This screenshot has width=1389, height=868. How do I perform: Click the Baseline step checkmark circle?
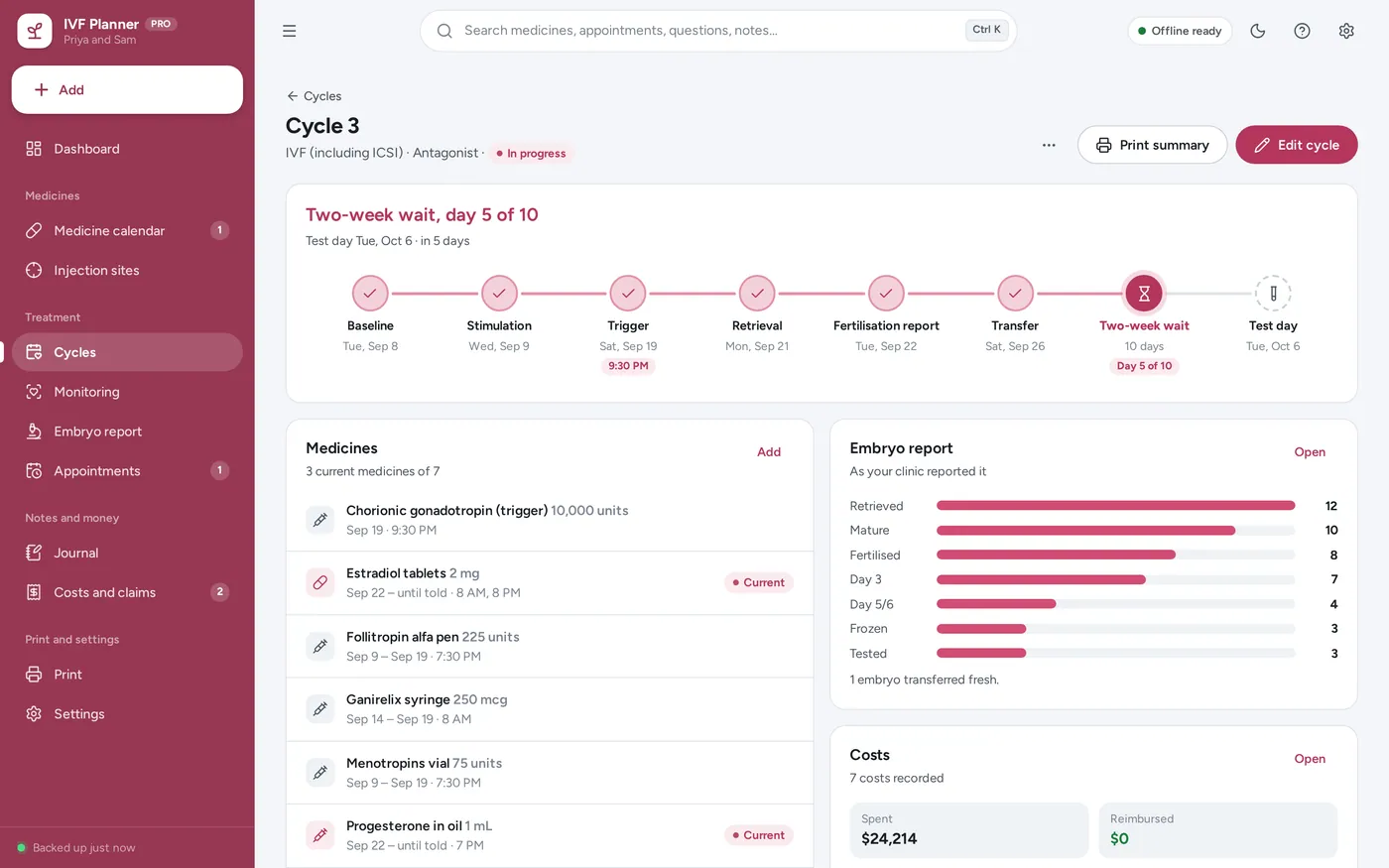(370, 294)
